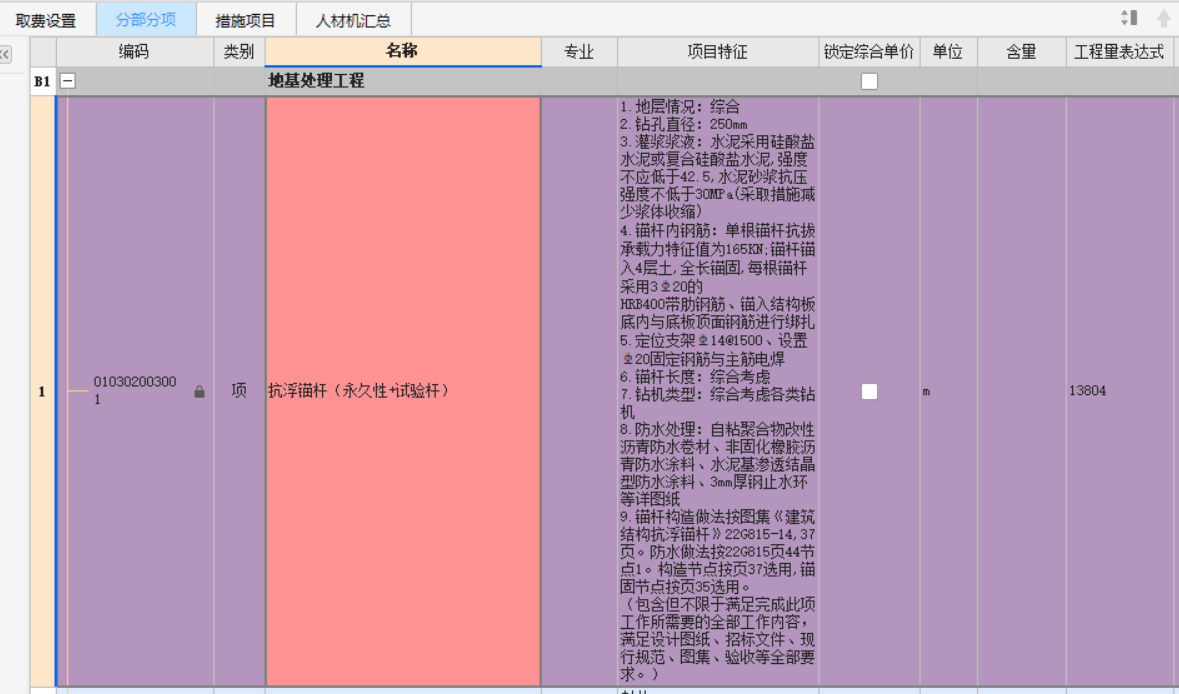
Task: Click the 专业 column header
Action: coord(579,52)
